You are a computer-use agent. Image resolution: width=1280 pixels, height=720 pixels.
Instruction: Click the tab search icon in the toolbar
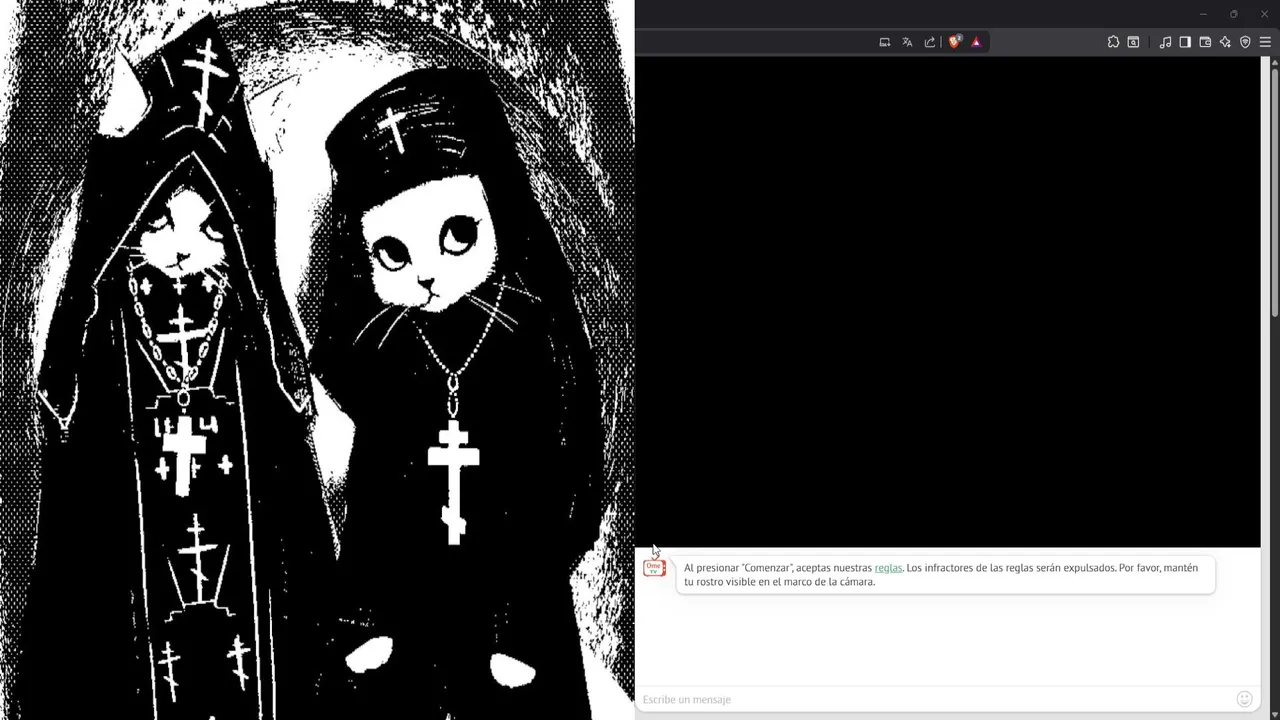(x=1133, y=42)
